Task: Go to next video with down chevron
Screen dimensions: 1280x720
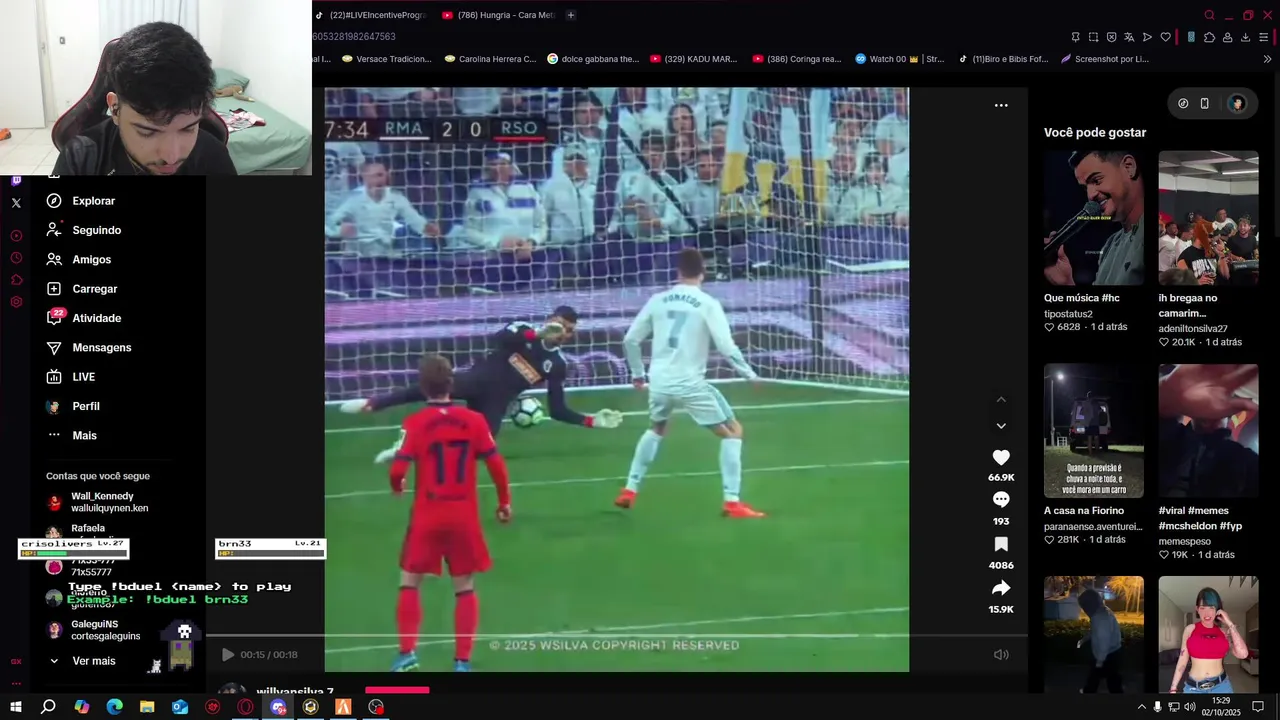Action: click(1001, 426)
